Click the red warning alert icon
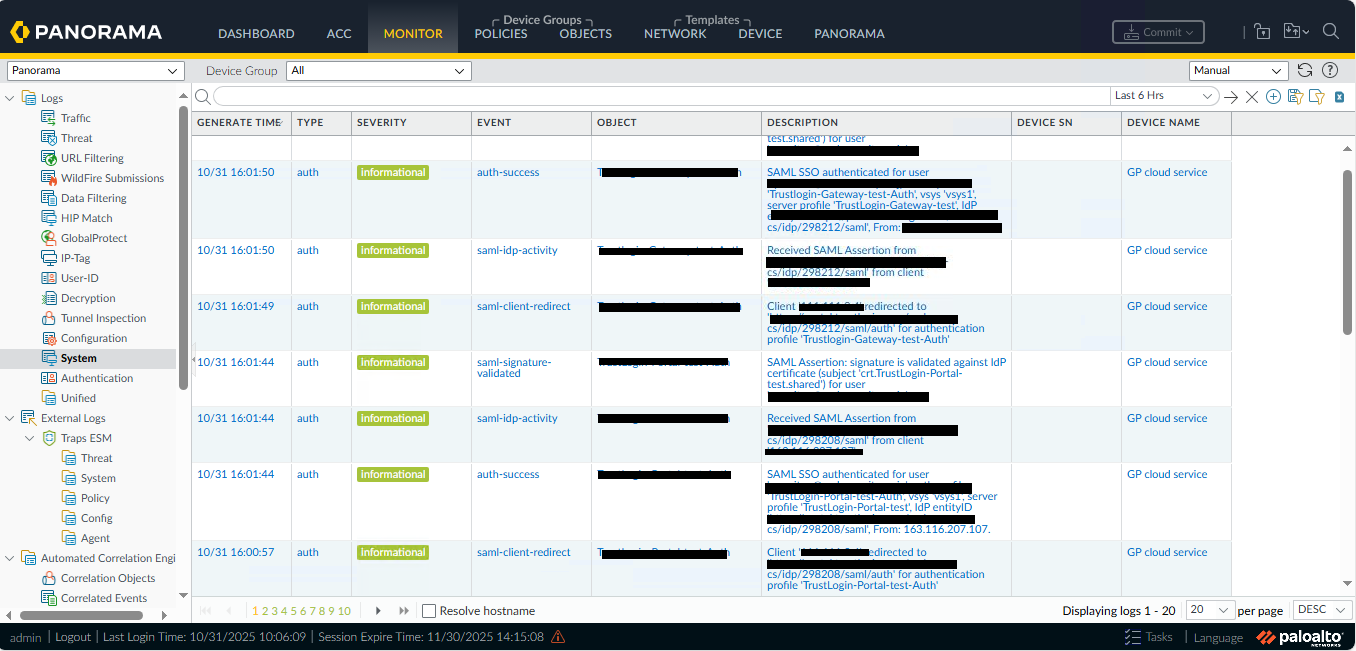The width and height of the screenshot is (1356, 651). 558,637
